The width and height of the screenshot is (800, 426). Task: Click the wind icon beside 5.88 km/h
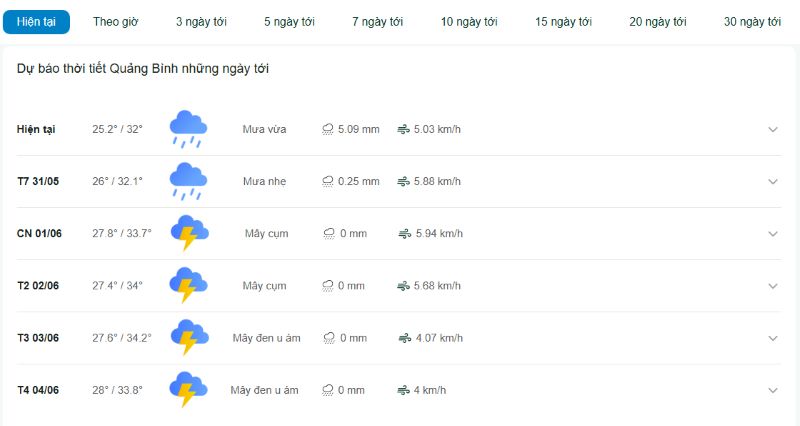click(404, 182)
